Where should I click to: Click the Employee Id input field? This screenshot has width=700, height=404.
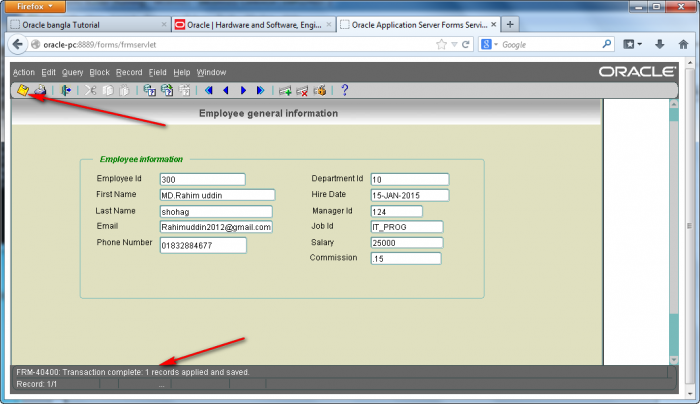pyautogui.click(x=202, y=179)
